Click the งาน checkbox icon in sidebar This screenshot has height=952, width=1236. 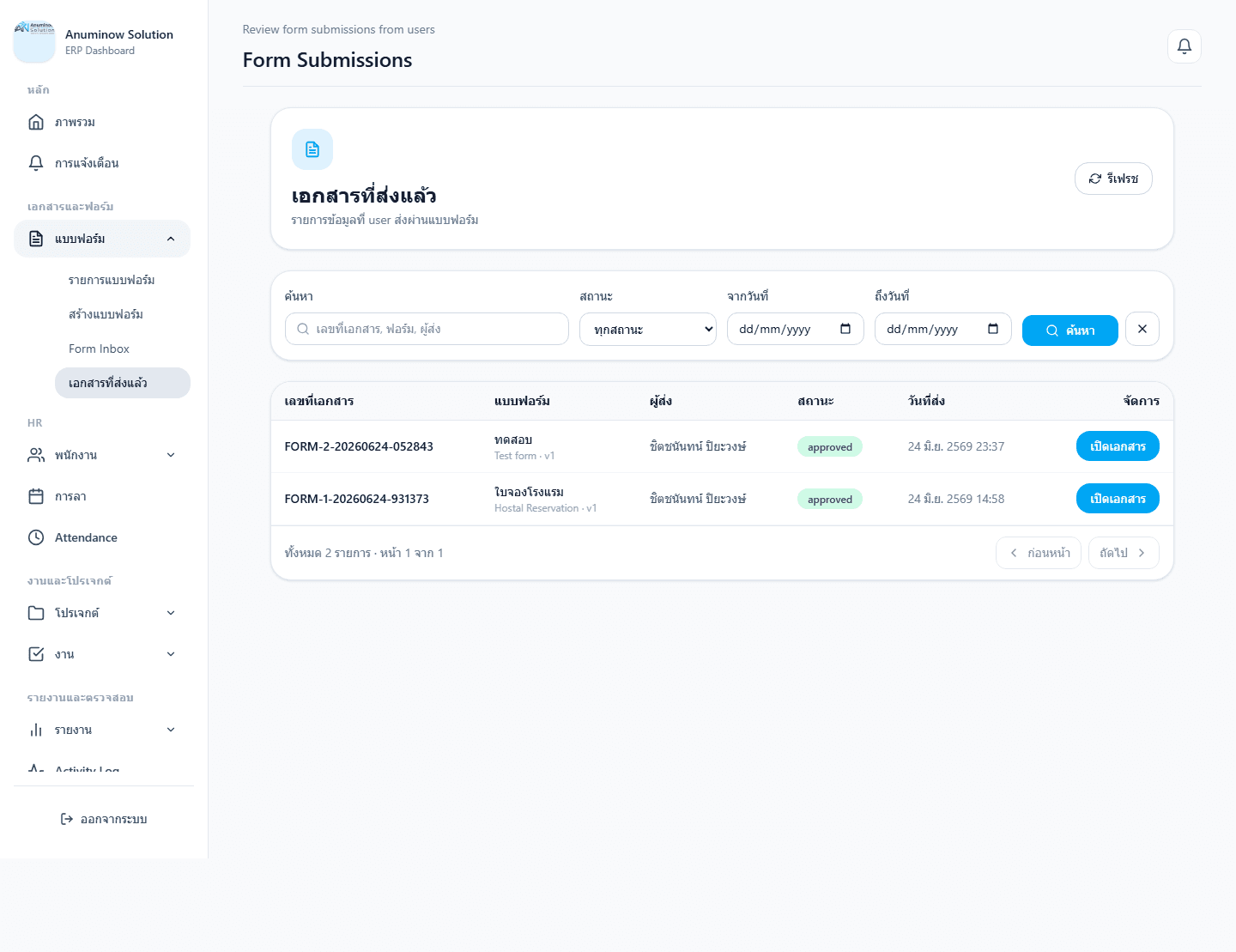(36, 654)
